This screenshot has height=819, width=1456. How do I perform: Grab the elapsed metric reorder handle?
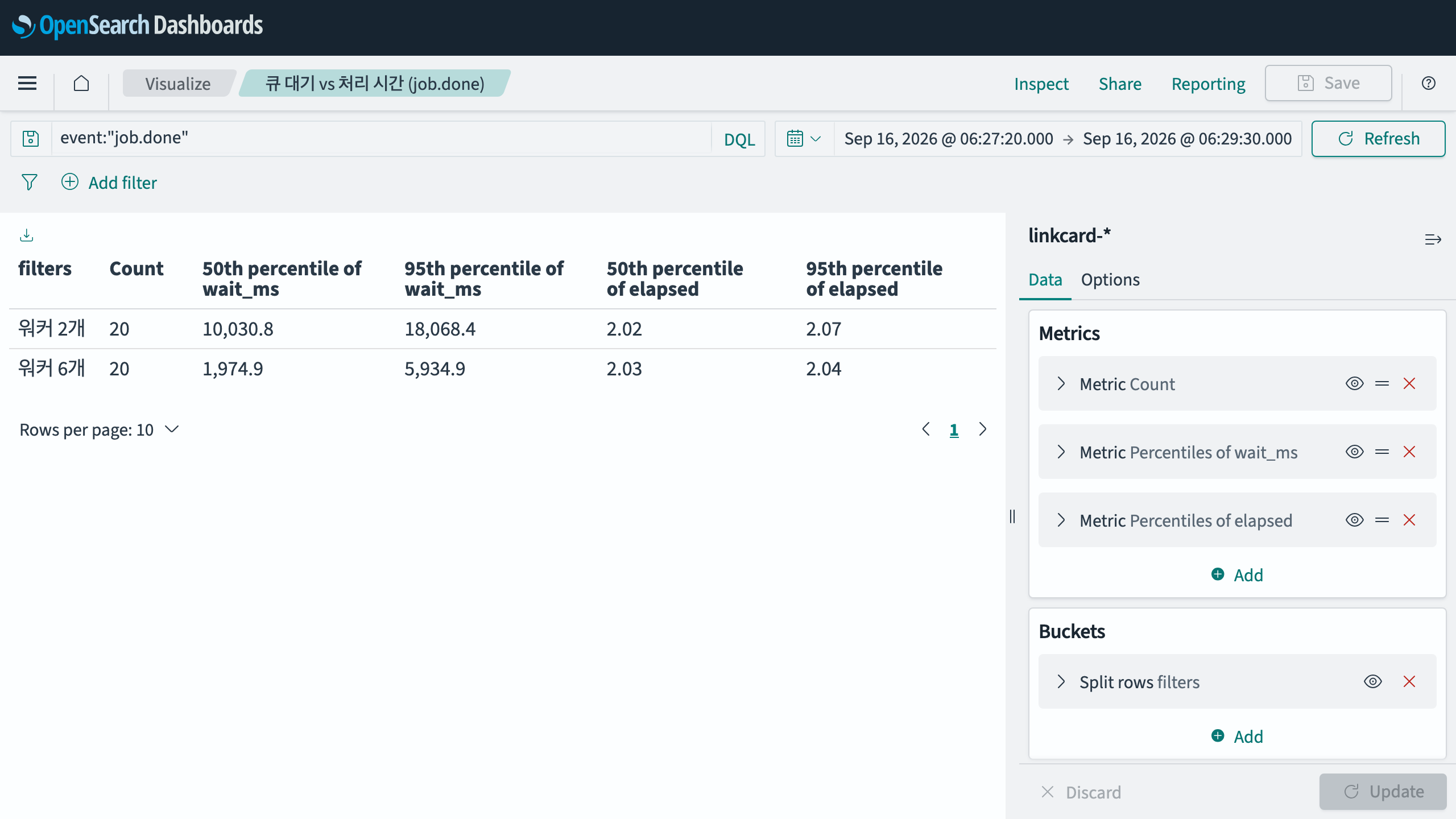(x=1382, y=520)
